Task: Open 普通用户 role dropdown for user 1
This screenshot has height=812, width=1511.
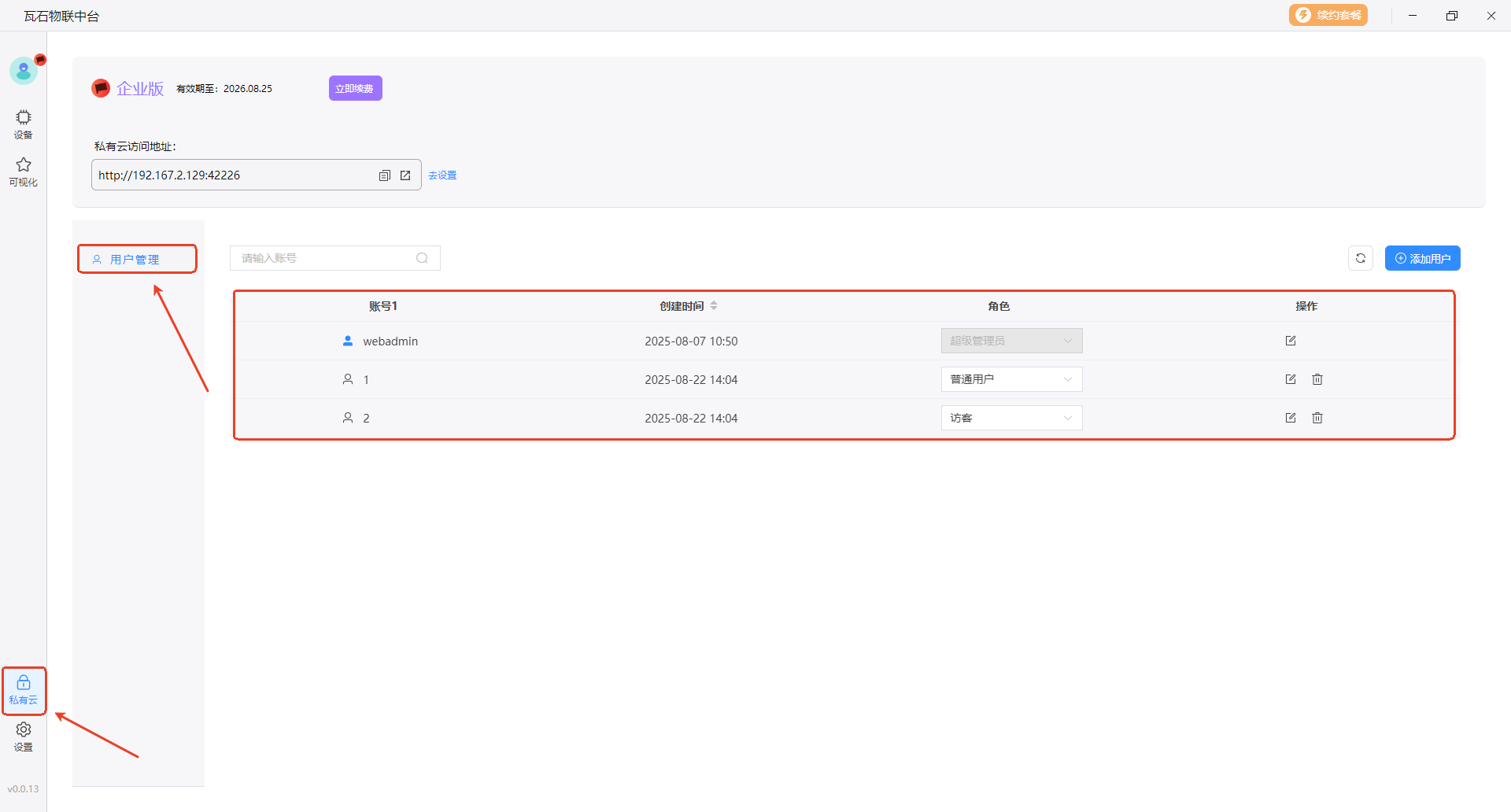Action: point(1011,379)
